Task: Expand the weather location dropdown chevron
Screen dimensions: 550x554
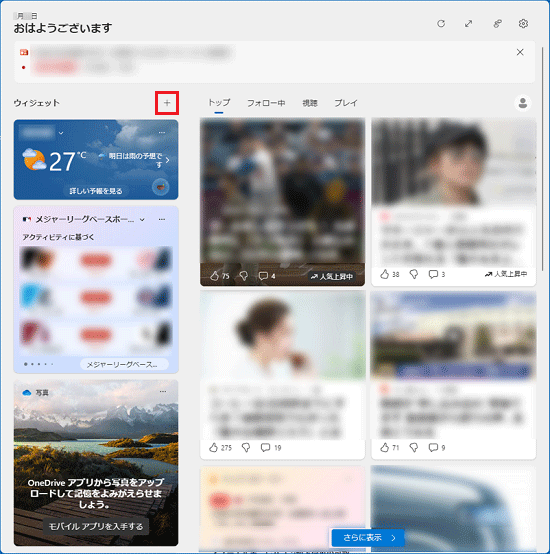Action: (61, 133)
